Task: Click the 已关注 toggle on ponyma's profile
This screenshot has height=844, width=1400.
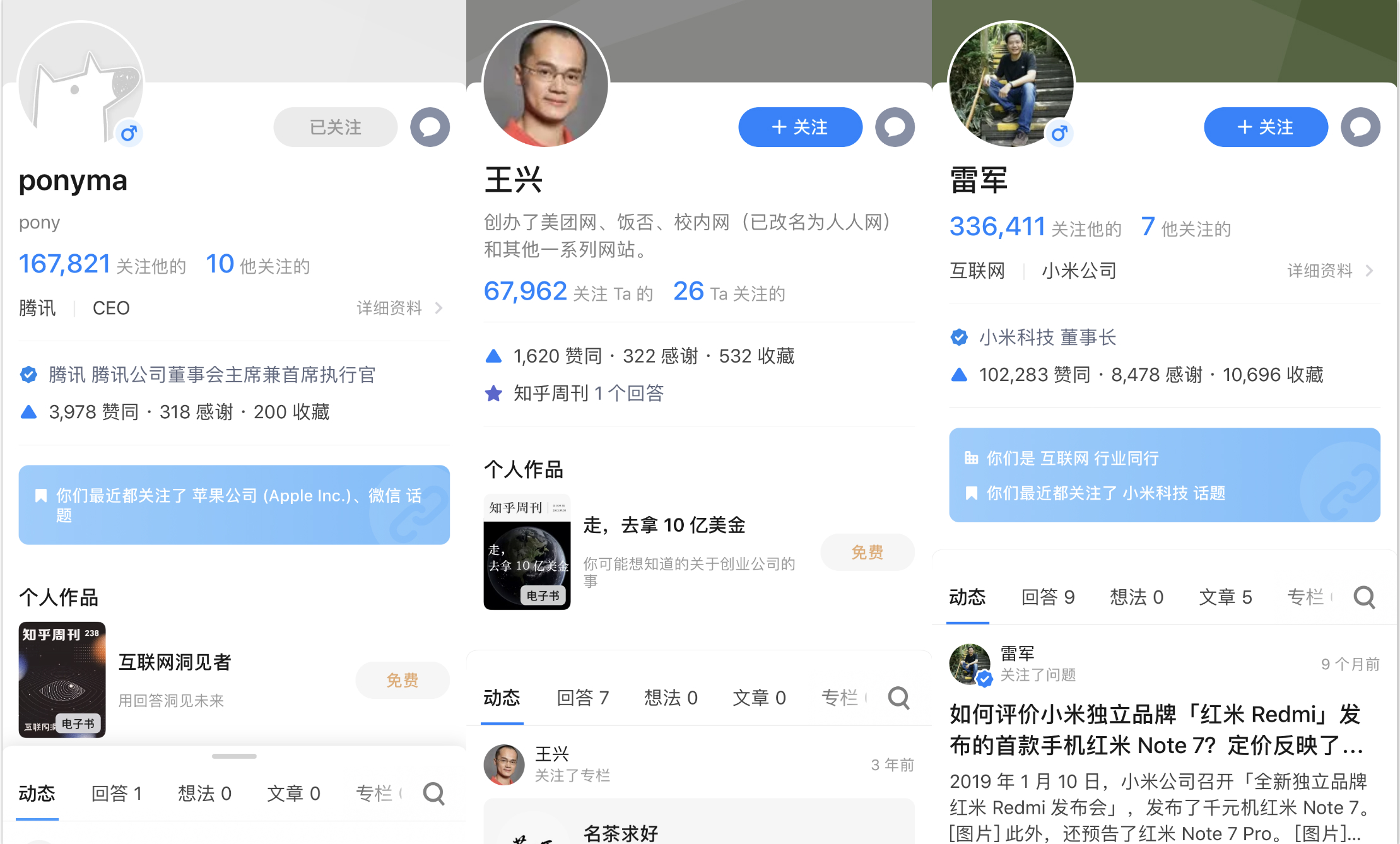Action: point(335,127)
